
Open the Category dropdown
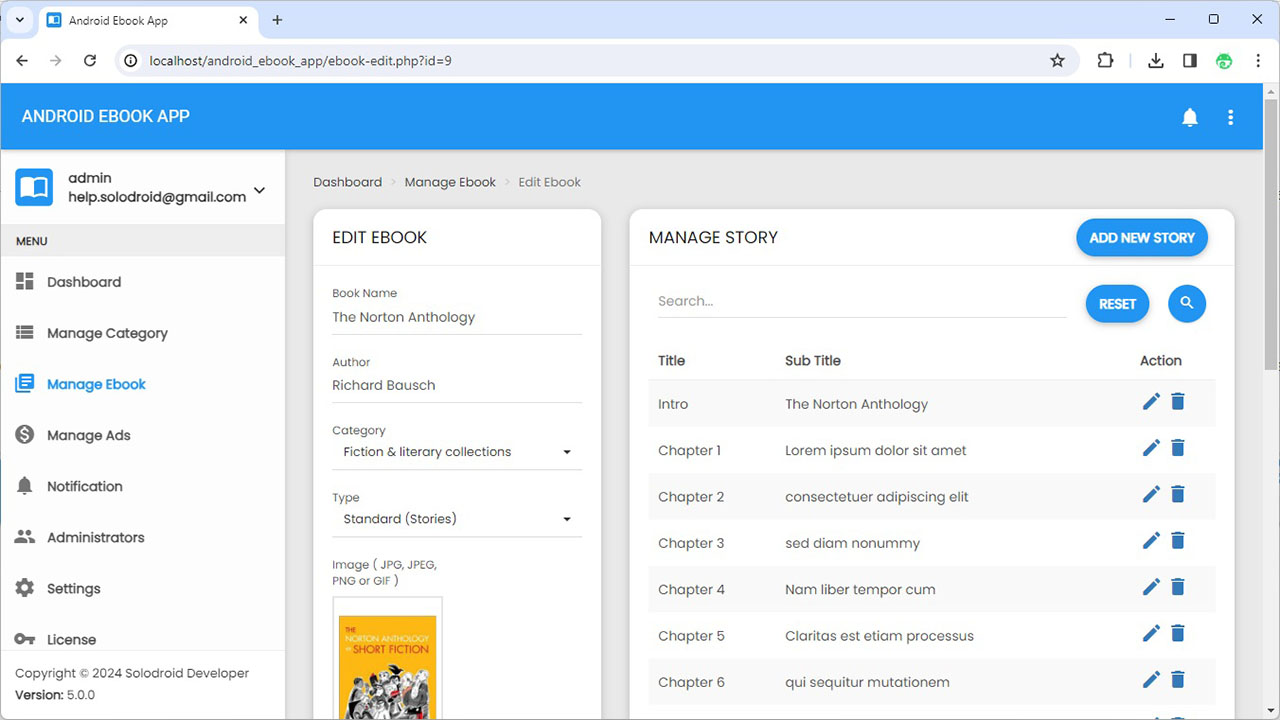(x=457, y=452)
